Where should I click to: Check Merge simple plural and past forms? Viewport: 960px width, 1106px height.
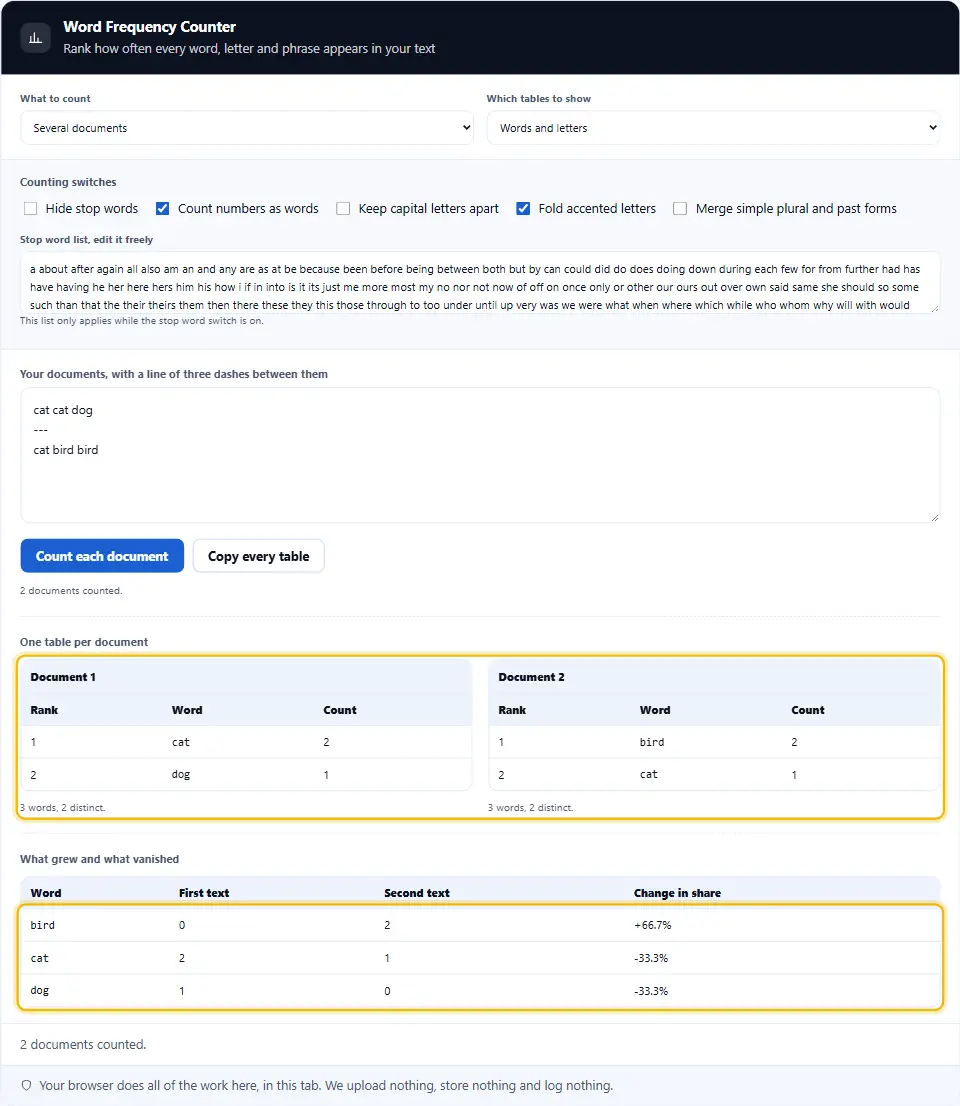(x=680, y=209)
